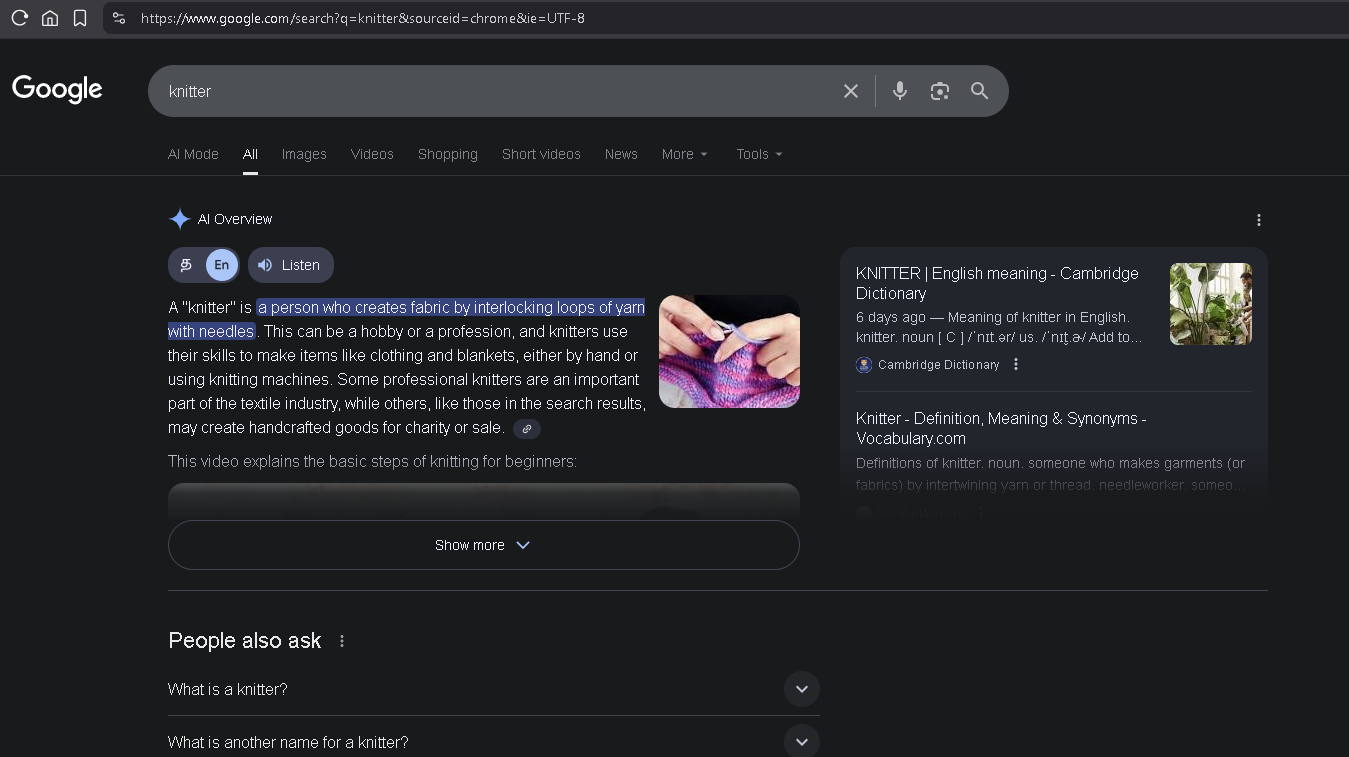Switch to the Images tab

tap(304, 154)
